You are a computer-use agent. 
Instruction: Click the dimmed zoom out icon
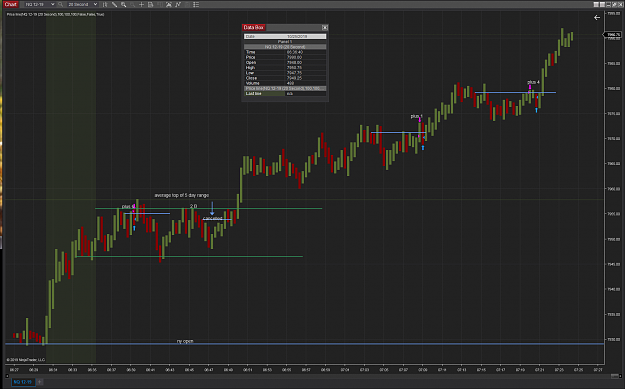pyautogui.click(x=133, y=4)
